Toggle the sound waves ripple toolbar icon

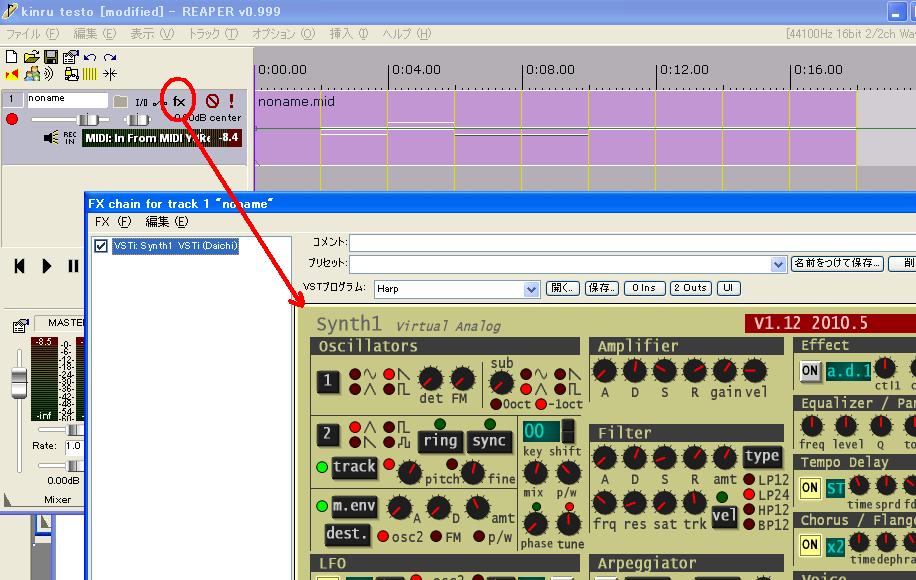(x=49, y=74)
